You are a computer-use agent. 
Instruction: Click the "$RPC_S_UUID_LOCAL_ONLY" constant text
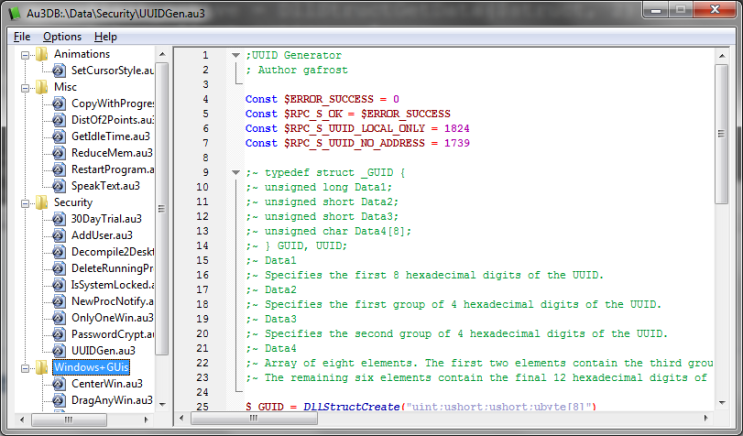click(354, 128)
